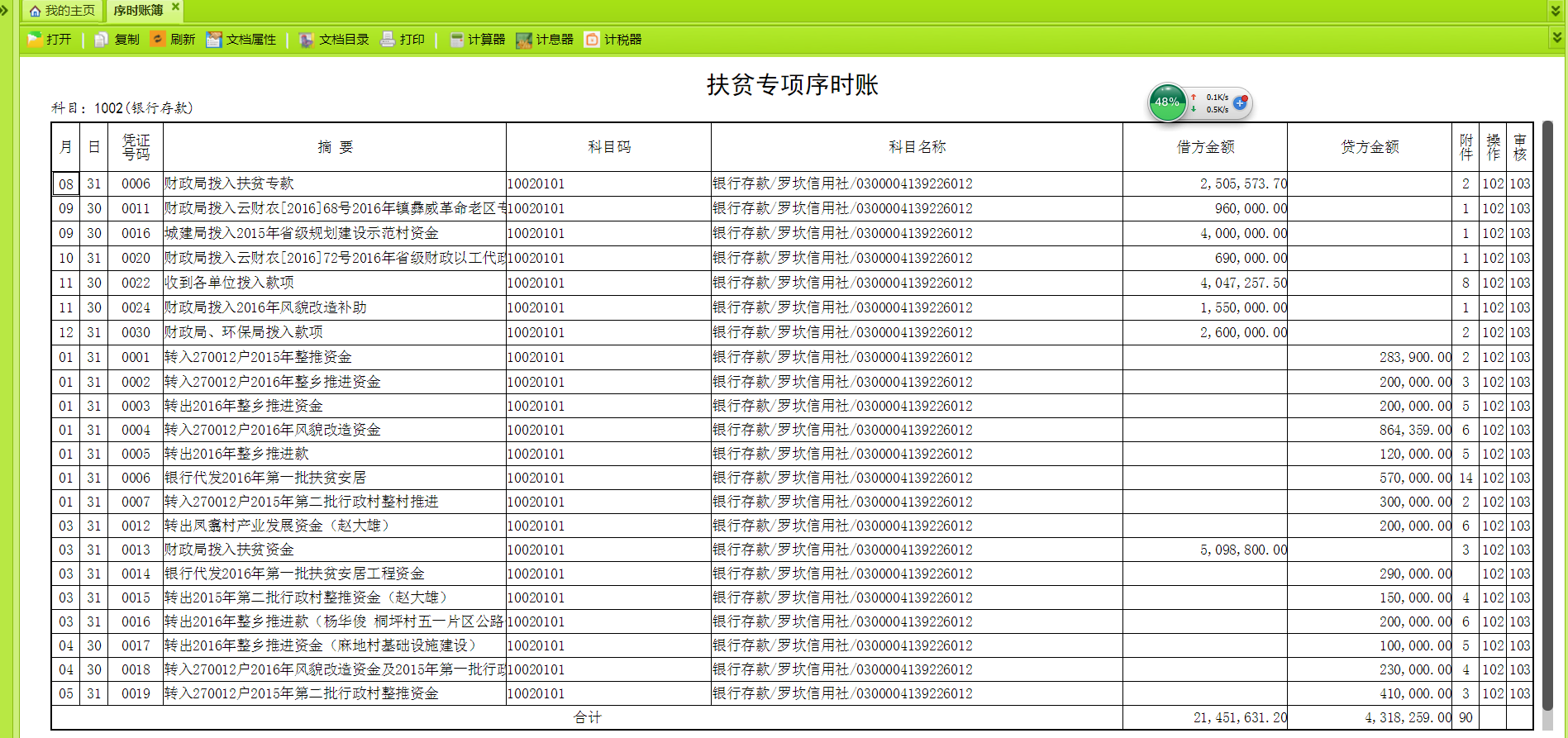The image size is (1568, 738).
Task: Click the 打开 folder icon
Action: click(35, 39)
